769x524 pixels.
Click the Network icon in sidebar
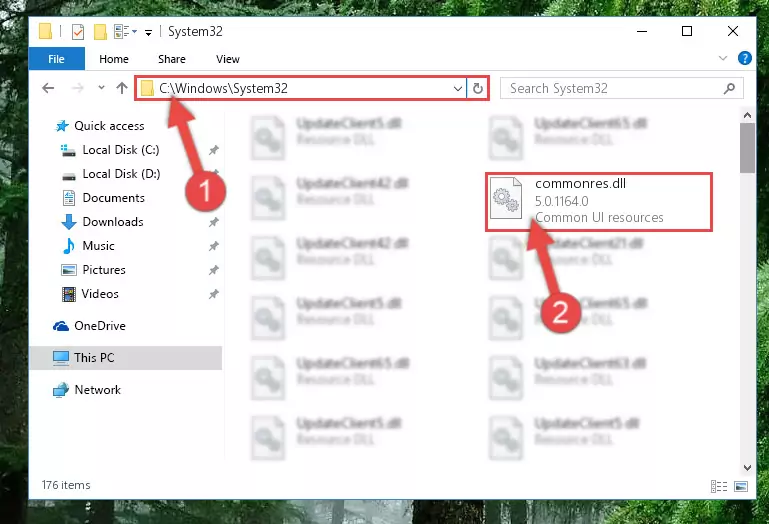coord(61,390)
